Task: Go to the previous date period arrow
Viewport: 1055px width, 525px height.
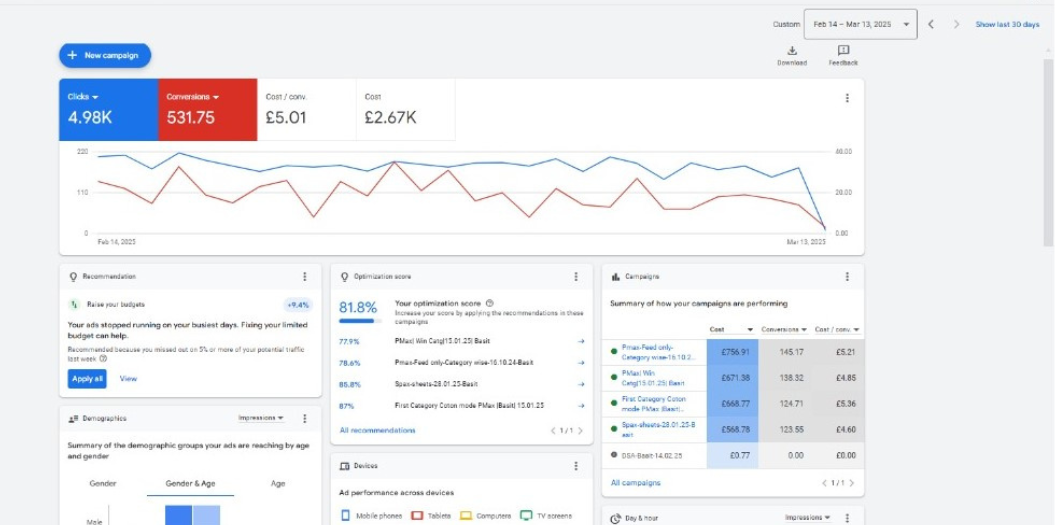Action: [x=931, y=24]
